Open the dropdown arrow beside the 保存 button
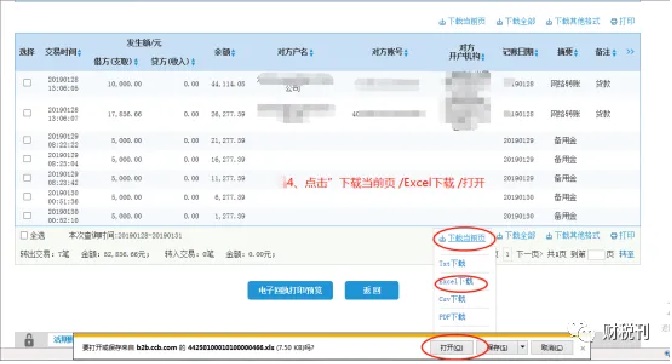This screenshot has height=364, width=672. [x=522, y=347]
